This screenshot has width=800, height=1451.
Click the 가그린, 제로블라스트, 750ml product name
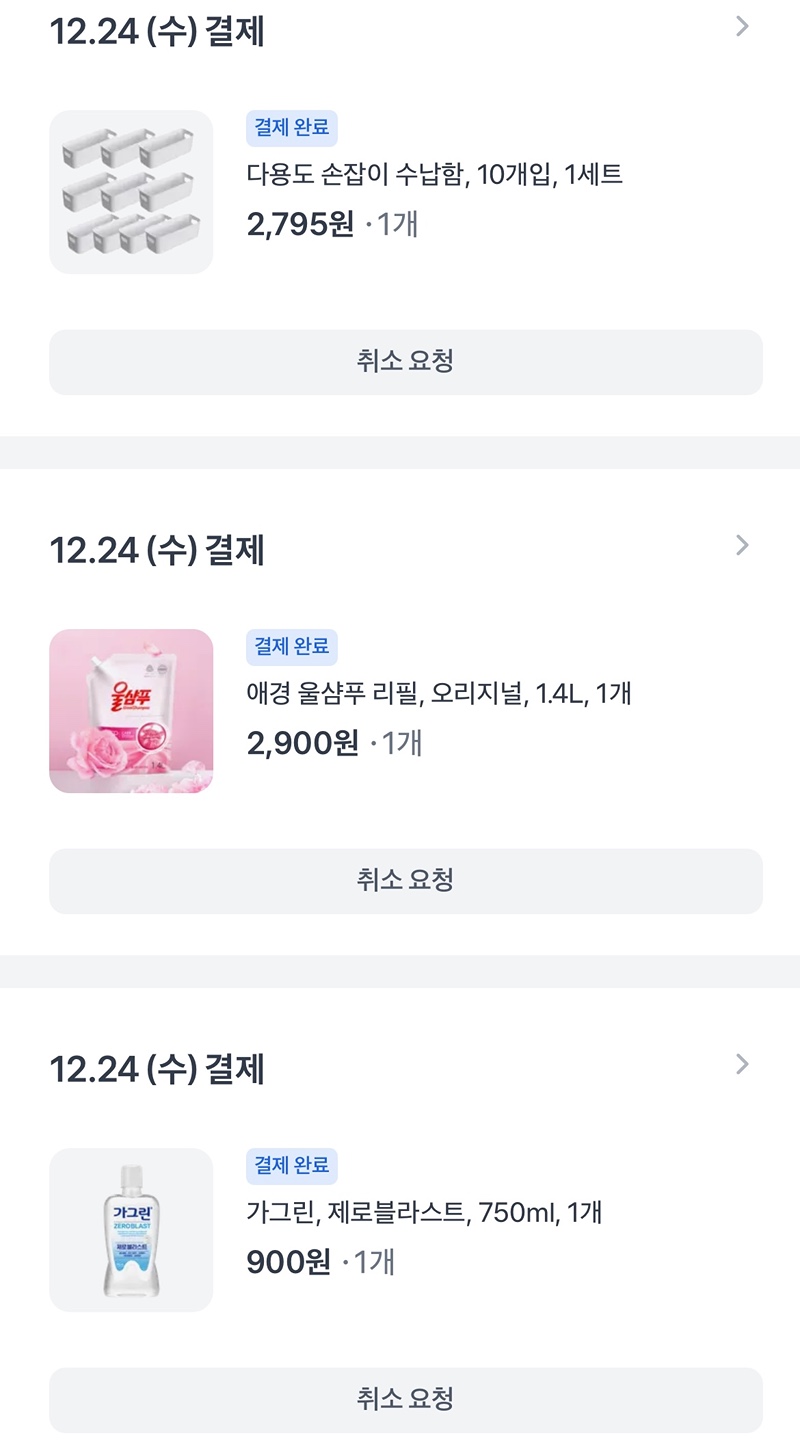click(x=424, y=1213)
